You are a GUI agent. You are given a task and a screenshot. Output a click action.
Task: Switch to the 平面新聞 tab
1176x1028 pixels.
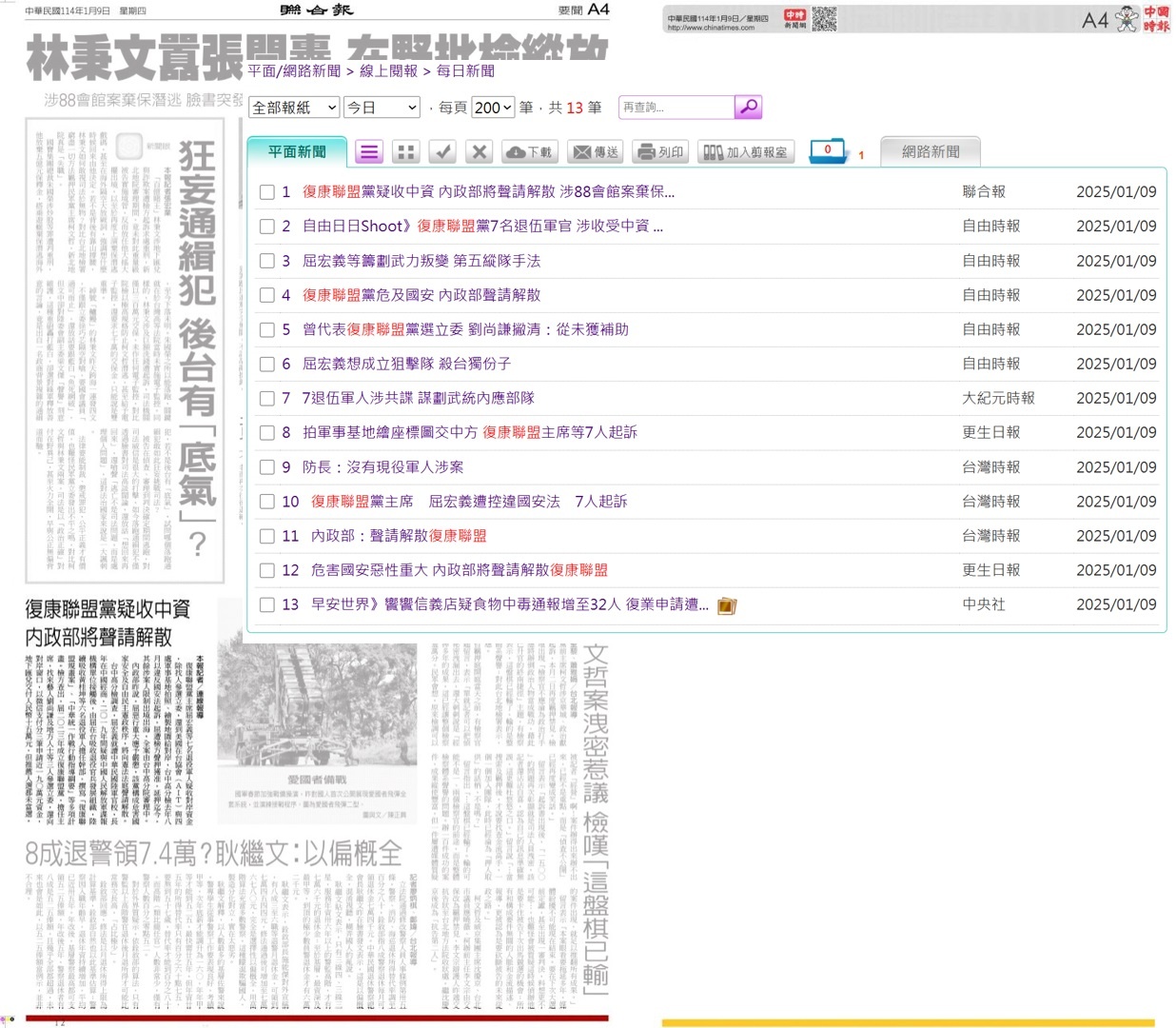[297, 152]
